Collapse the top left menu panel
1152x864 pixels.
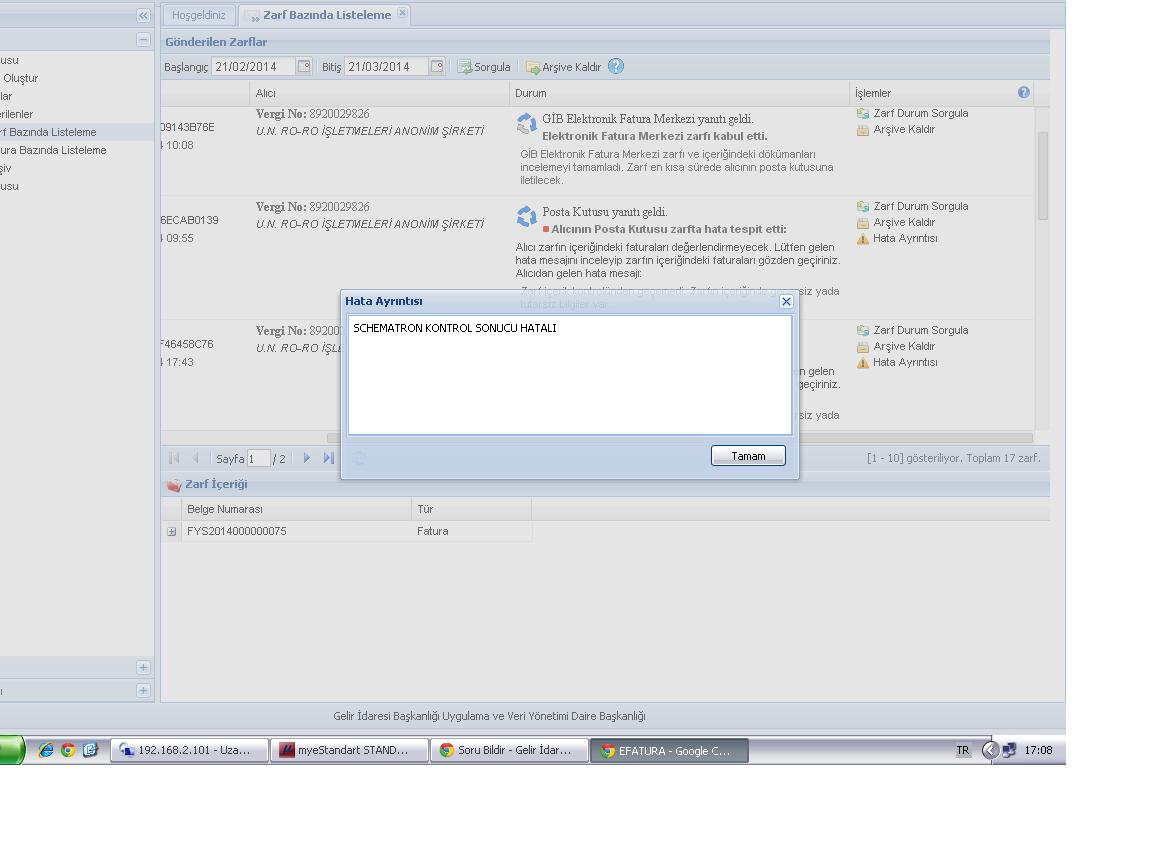click(x=143, y=40)
